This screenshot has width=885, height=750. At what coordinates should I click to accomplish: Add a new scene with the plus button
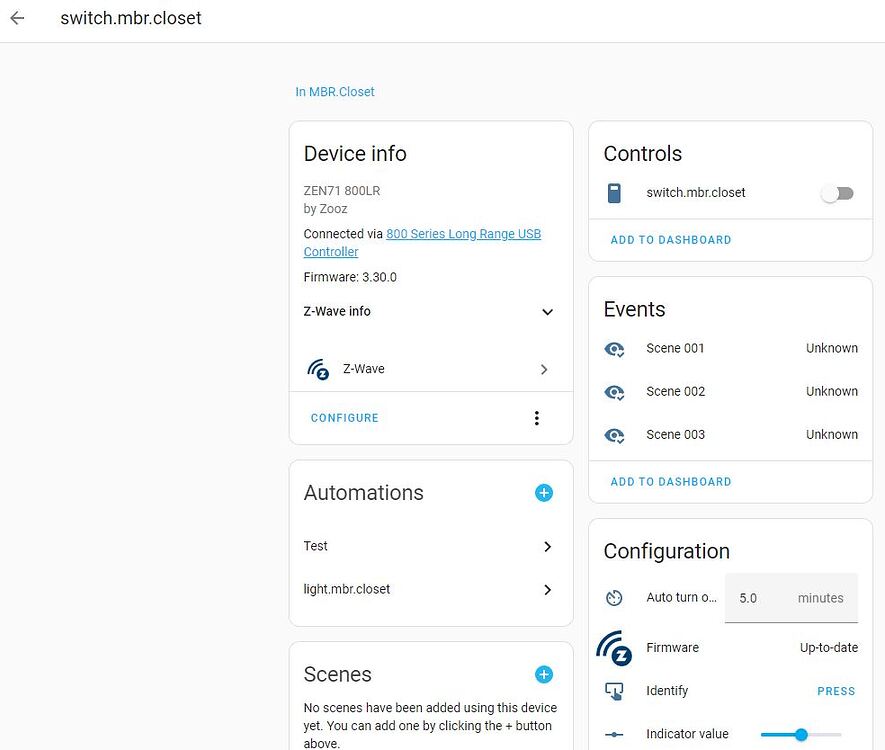pos(543,674)
